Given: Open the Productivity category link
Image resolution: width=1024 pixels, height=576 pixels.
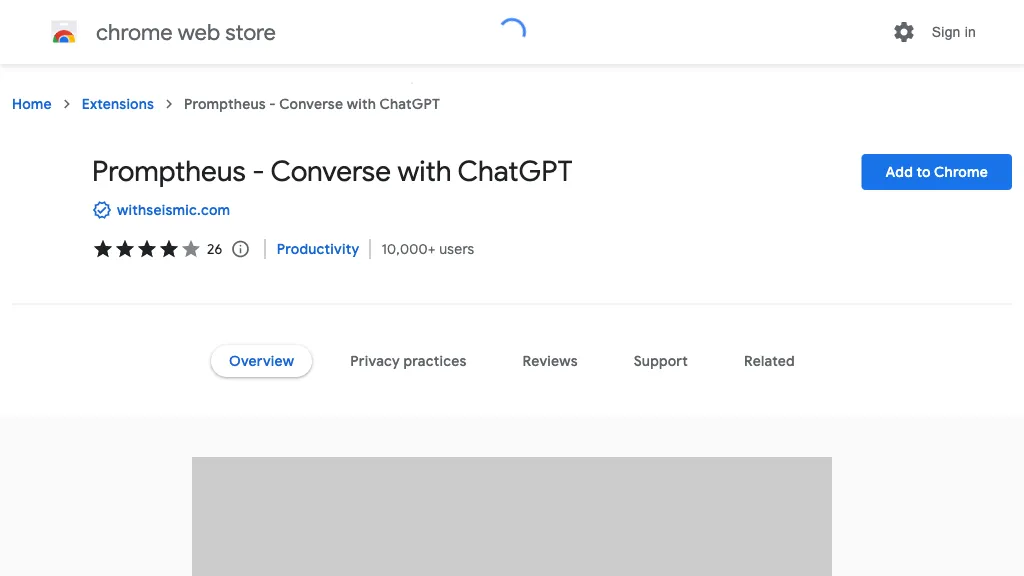Looking at the screenshot, I should tap(317, 249).
